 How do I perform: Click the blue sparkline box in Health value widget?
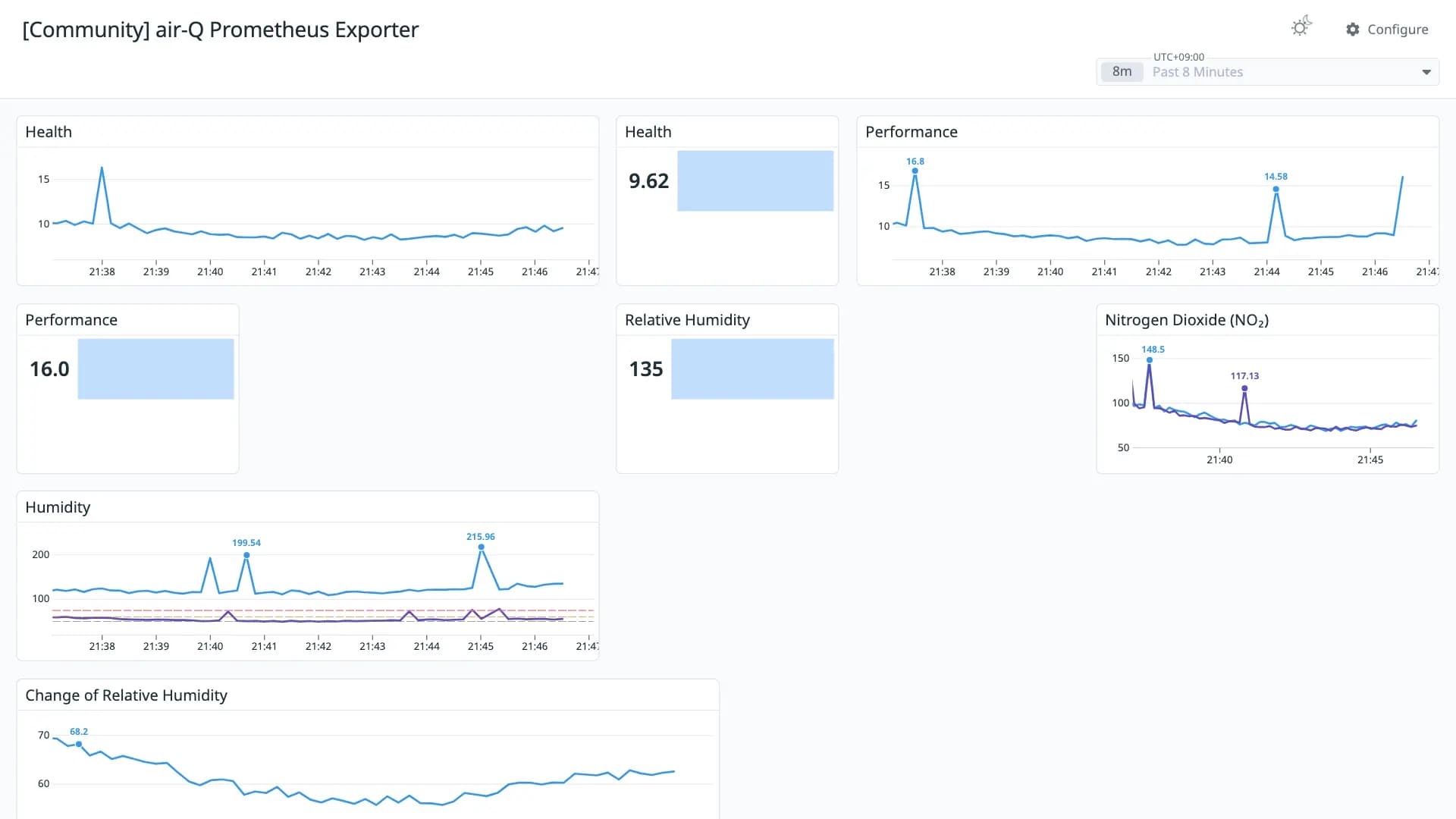point(755,180)
